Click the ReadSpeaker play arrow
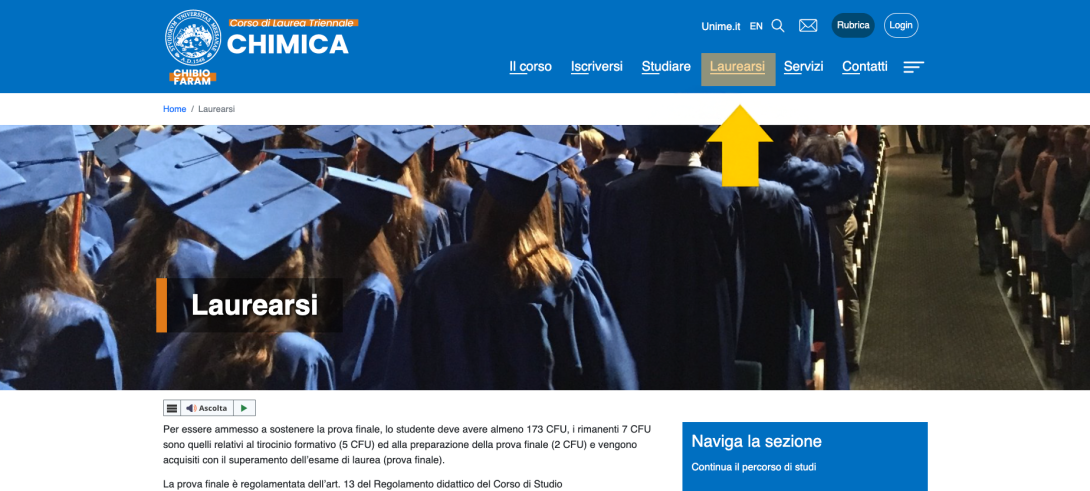The image size is (1090, 491). pyautogui.click(x=244, y=408)
